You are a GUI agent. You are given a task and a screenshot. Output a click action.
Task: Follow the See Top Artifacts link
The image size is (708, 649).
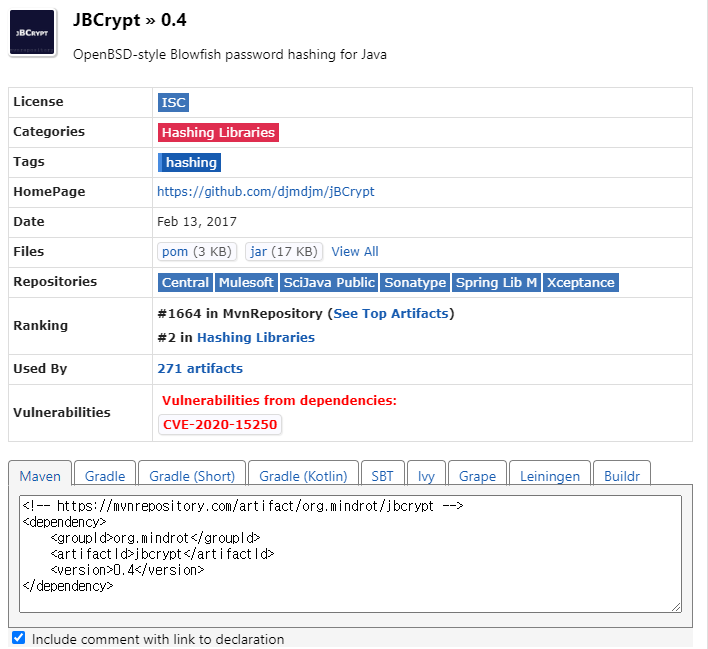(x=391, y=313)
